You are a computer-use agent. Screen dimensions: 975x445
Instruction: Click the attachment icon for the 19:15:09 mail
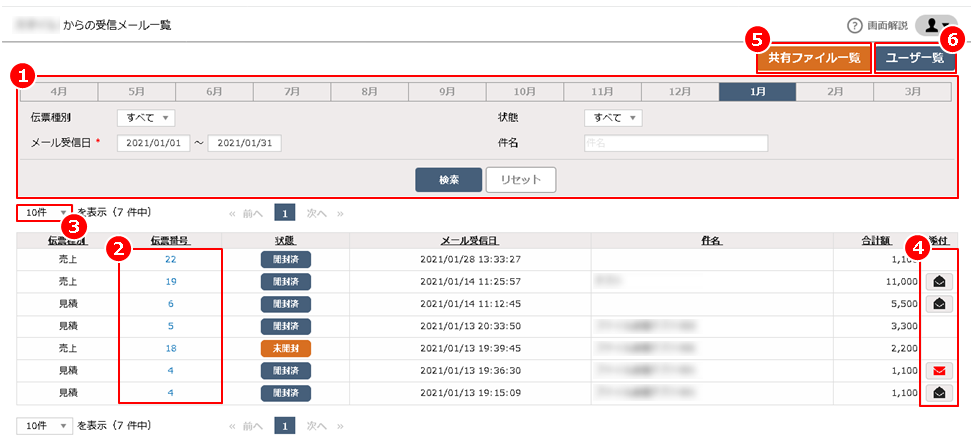(x=940, y=392)
